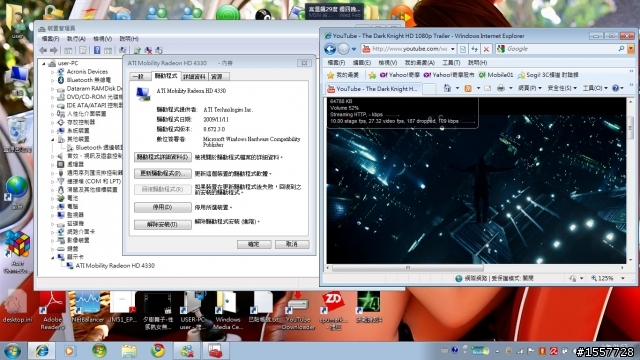Collapse the user-PC root tree node
This screenshot has height=360, width=640.
tap(44, 63)
